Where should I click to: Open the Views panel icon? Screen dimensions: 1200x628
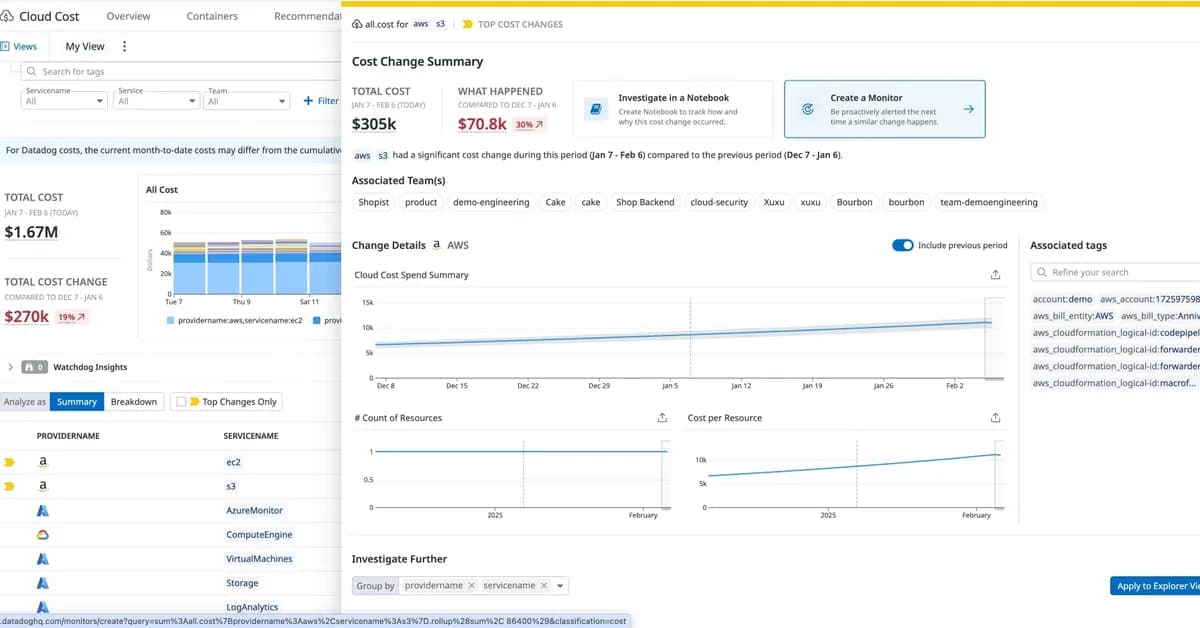[5, 46]
